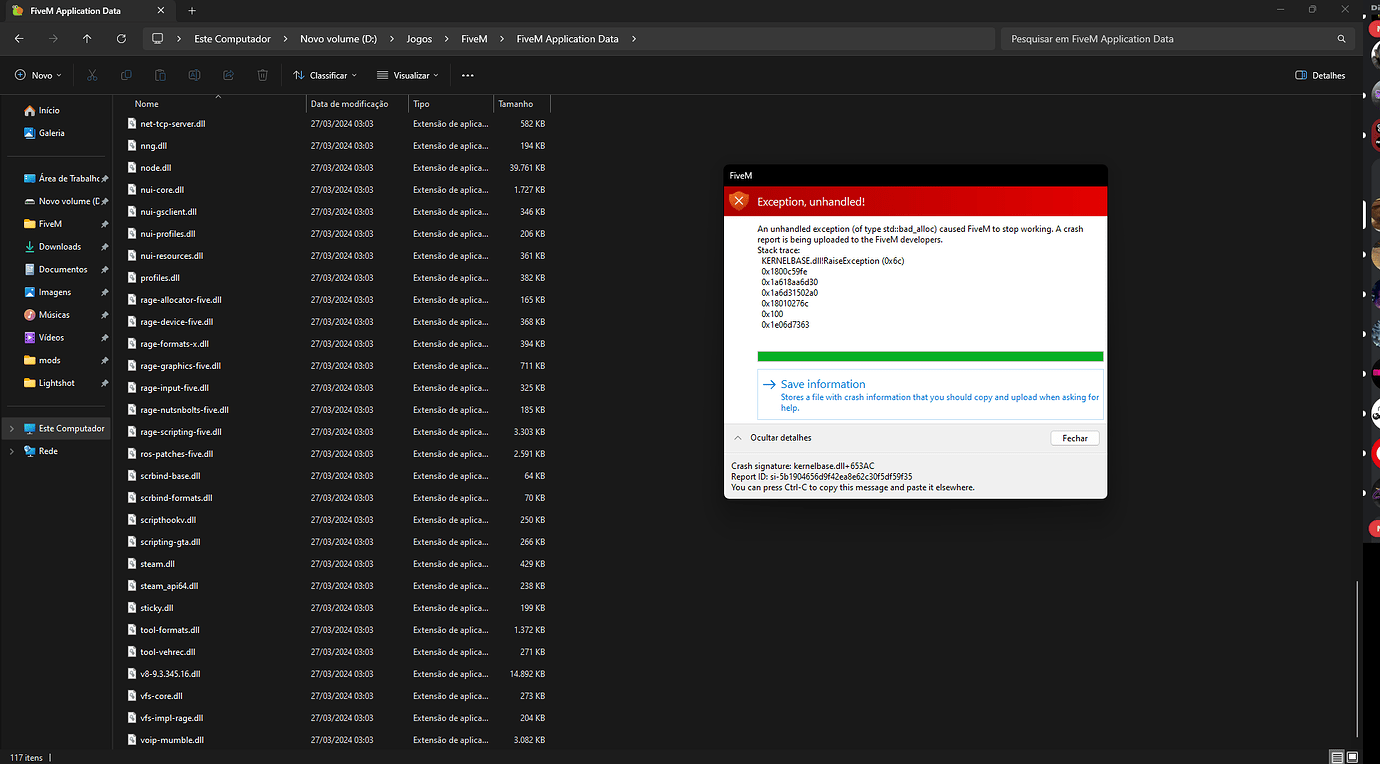Delete selected item with the trash icon
The width and height of the screenshot is (1380, 764).
pos(262,75)
